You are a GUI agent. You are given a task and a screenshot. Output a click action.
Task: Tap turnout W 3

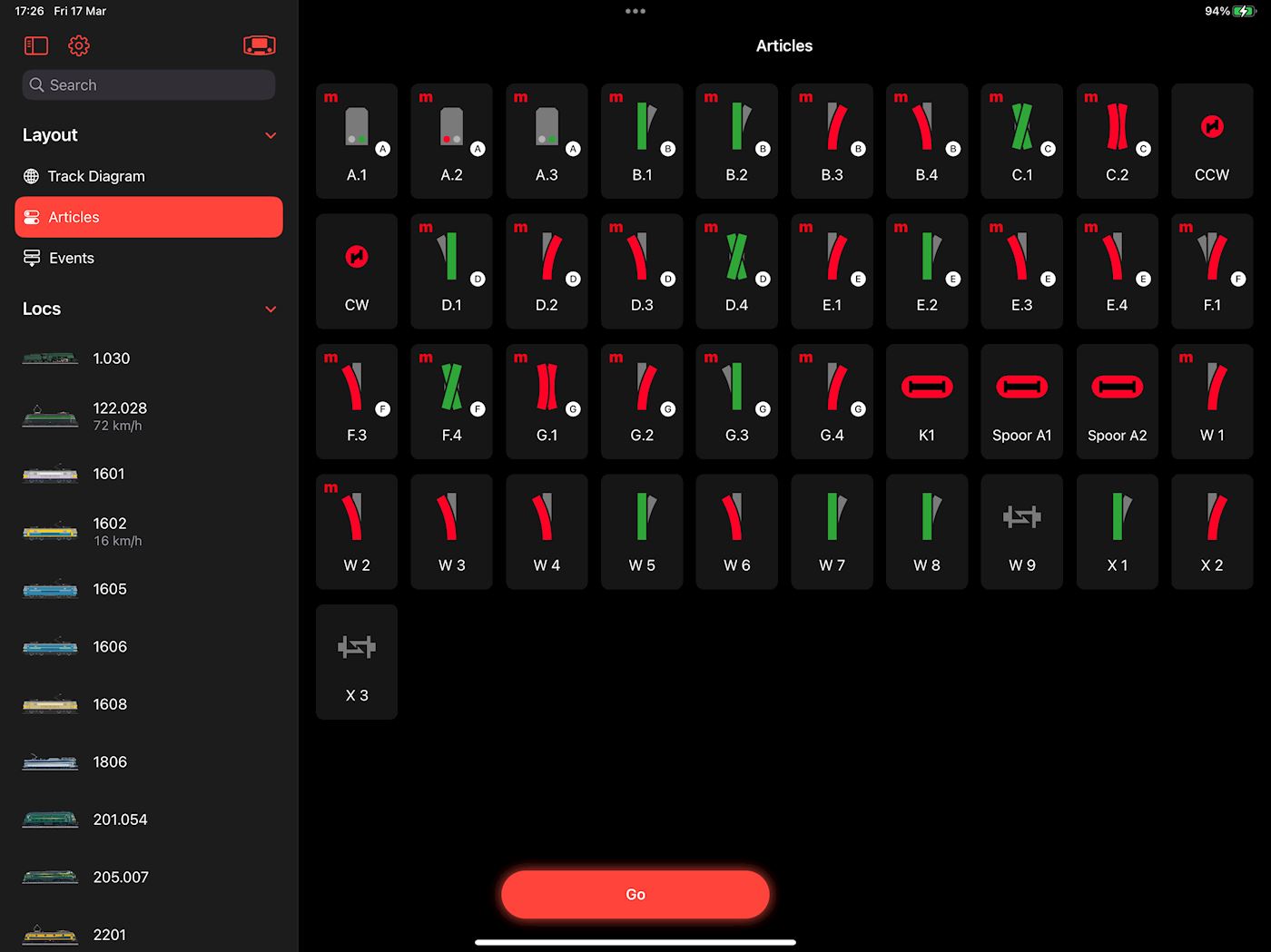pyautogui.click(x=451, y=532)
